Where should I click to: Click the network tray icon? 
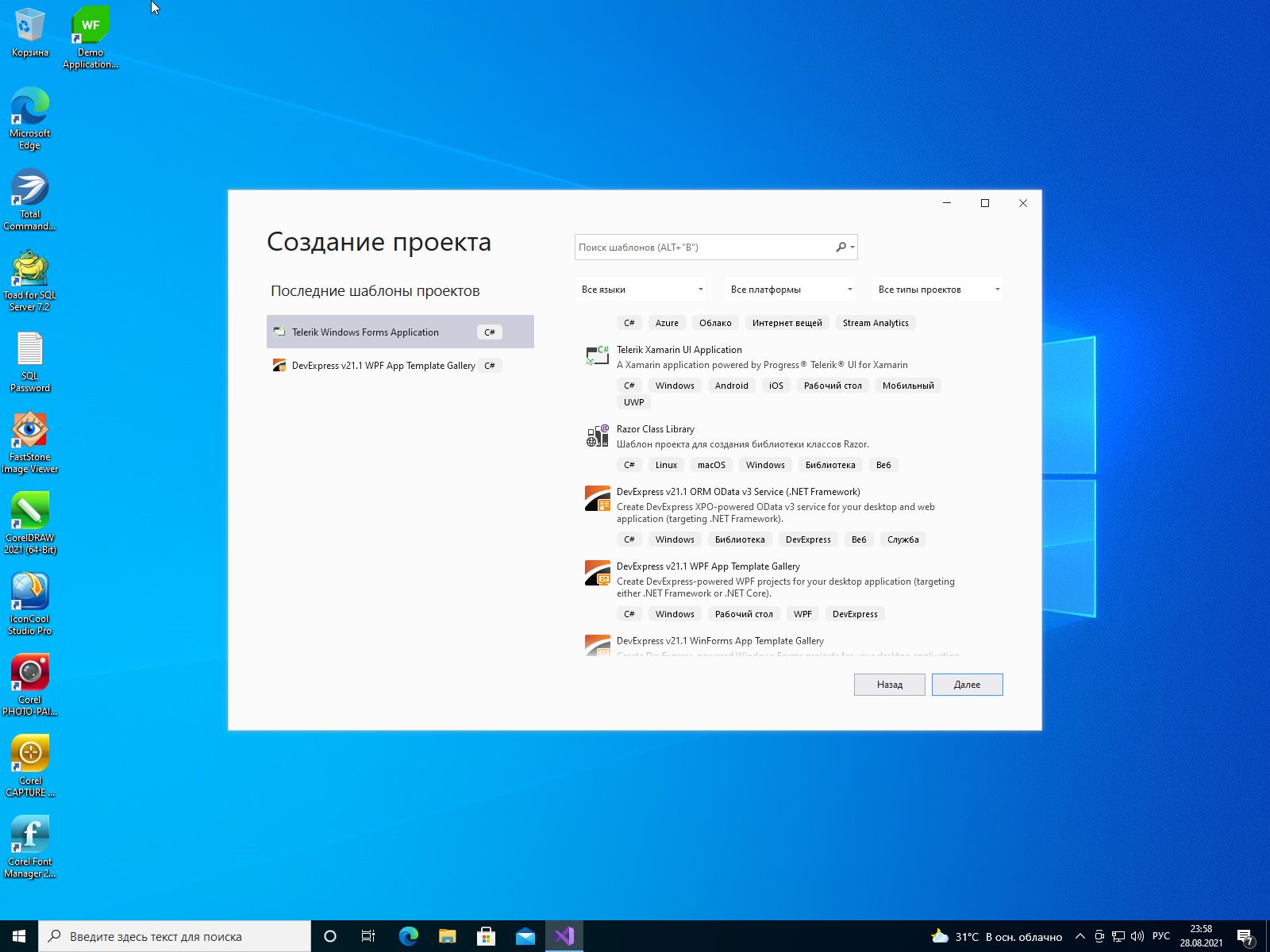point(1118,936)
